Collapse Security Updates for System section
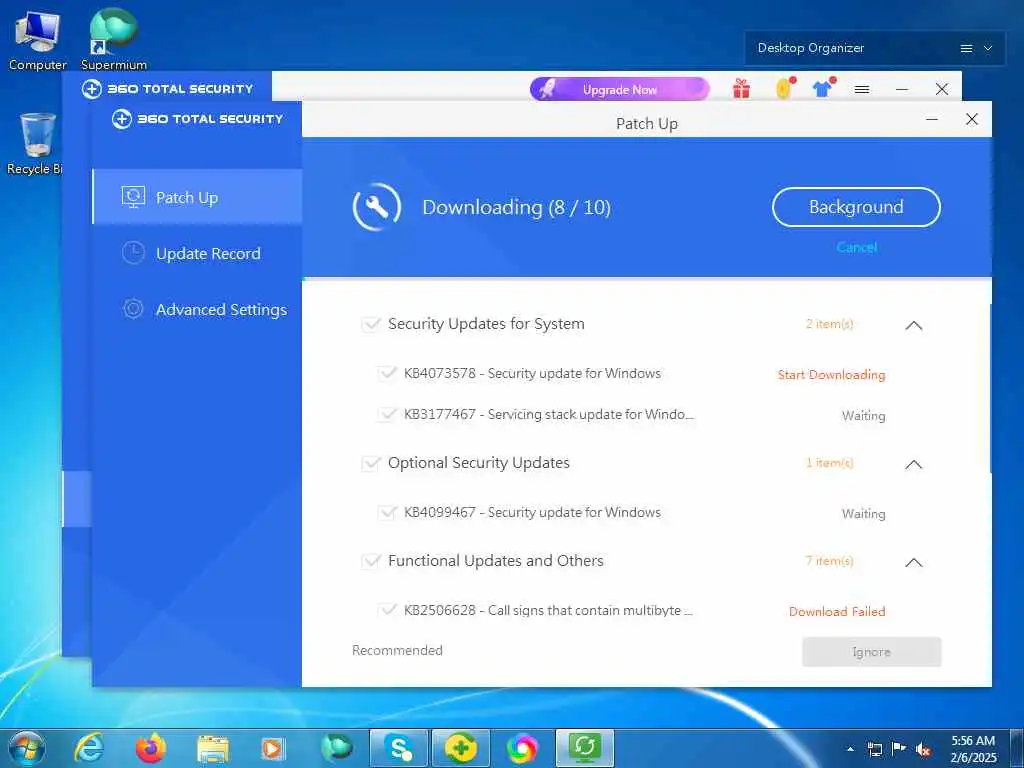 (914, 325)
